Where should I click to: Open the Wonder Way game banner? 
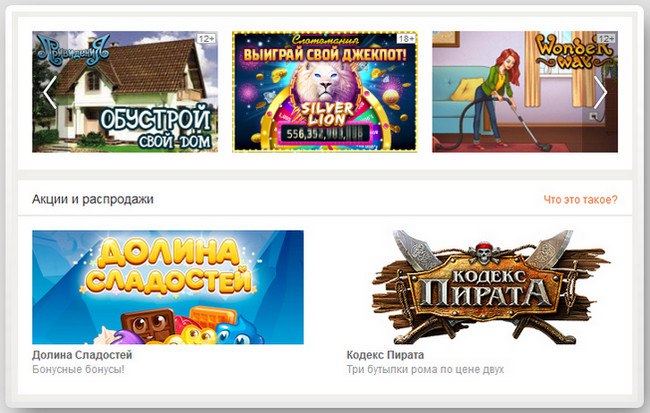[525, 92]
